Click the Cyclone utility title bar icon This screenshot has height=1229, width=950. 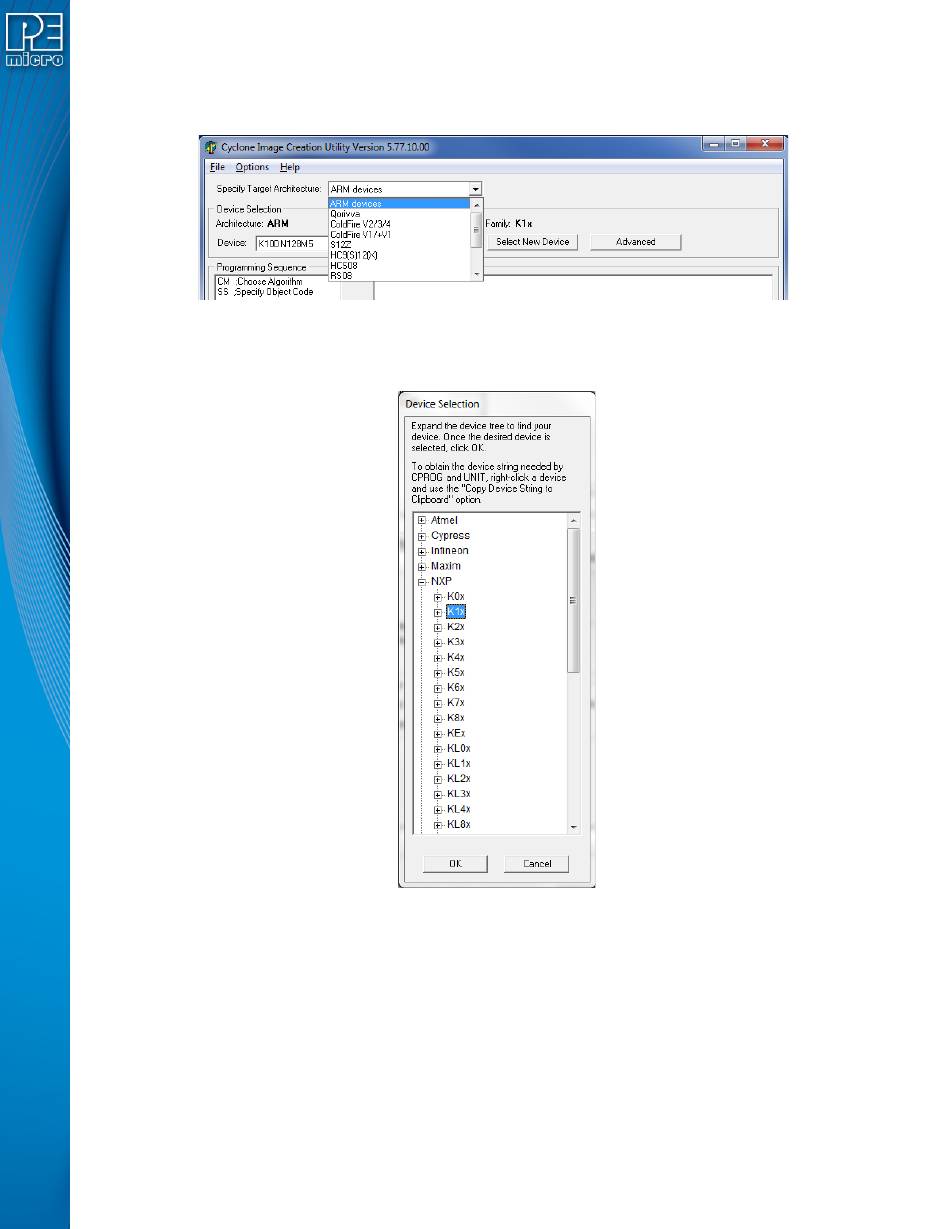tap(210, 147)
